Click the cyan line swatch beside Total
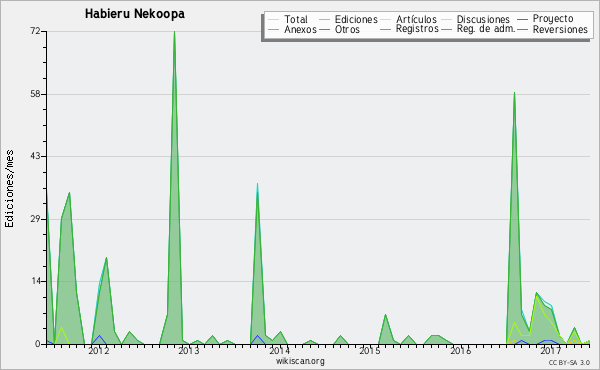Screen dimensions: 600x370 274,19
